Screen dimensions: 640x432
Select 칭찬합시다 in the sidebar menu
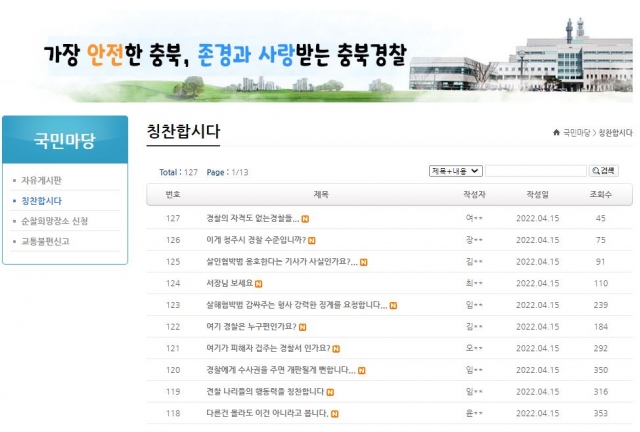[x=41, y=200]
